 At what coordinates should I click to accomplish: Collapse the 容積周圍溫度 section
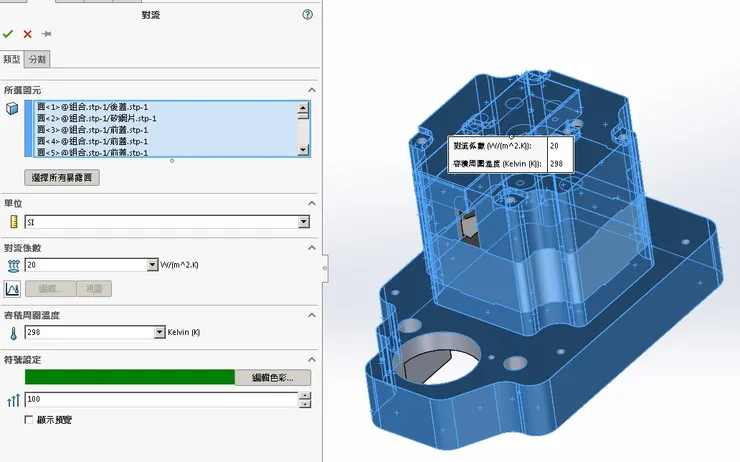pos(311,315)
